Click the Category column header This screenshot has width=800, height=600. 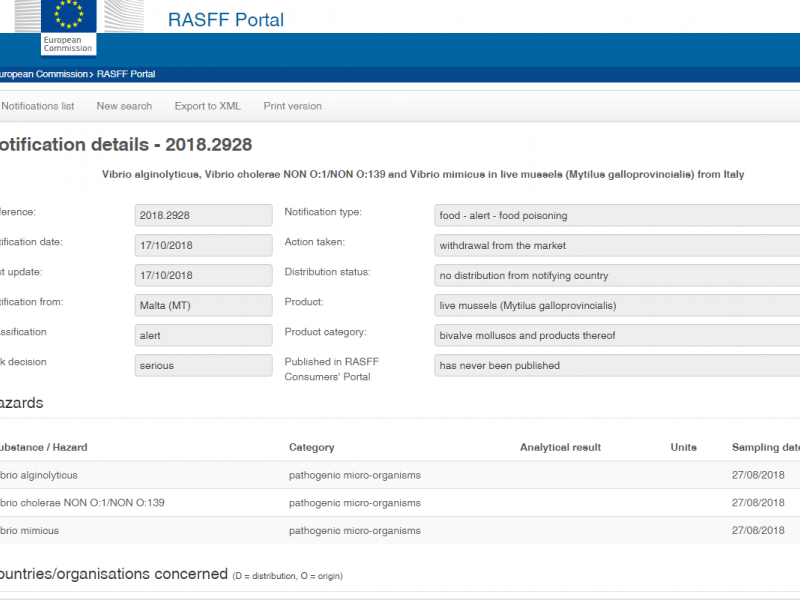[312, 447]
